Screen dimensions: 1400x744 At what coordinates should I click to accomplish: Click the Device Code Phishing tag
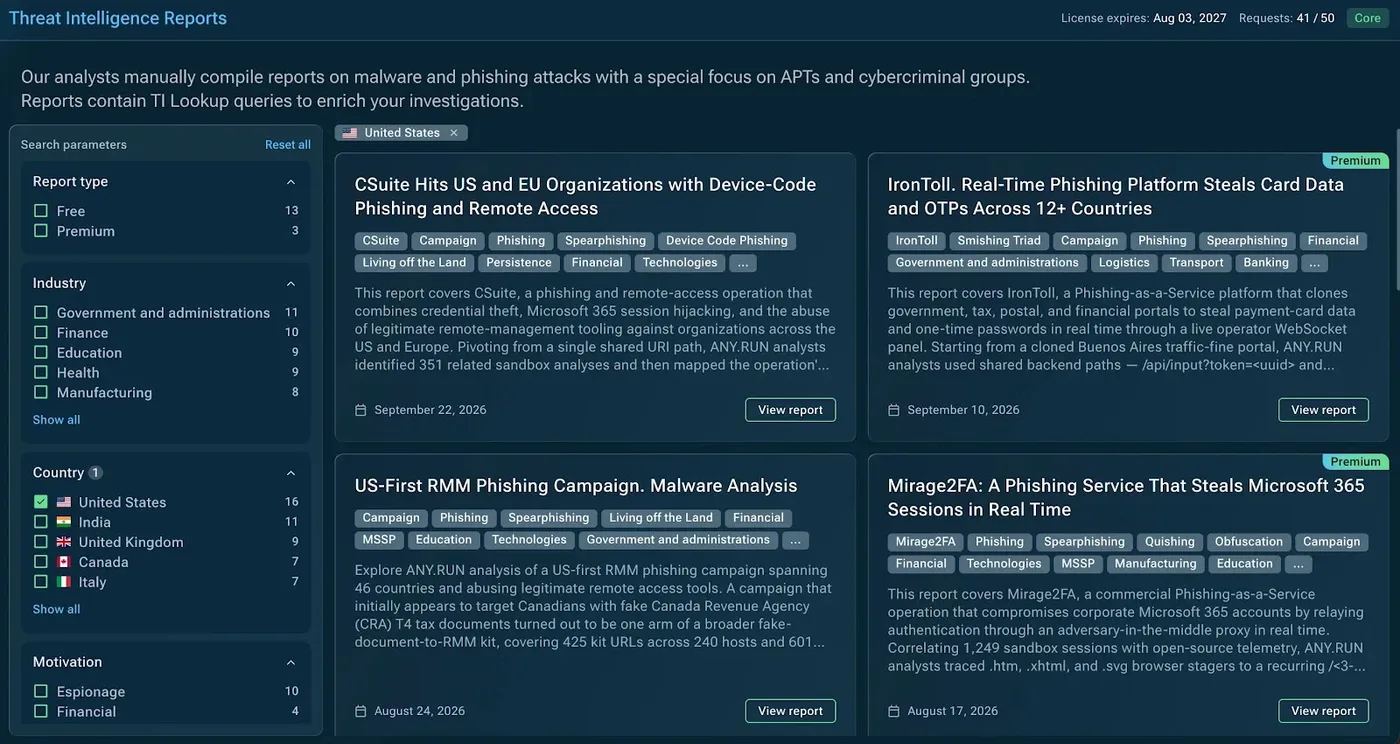pos(727,241)
